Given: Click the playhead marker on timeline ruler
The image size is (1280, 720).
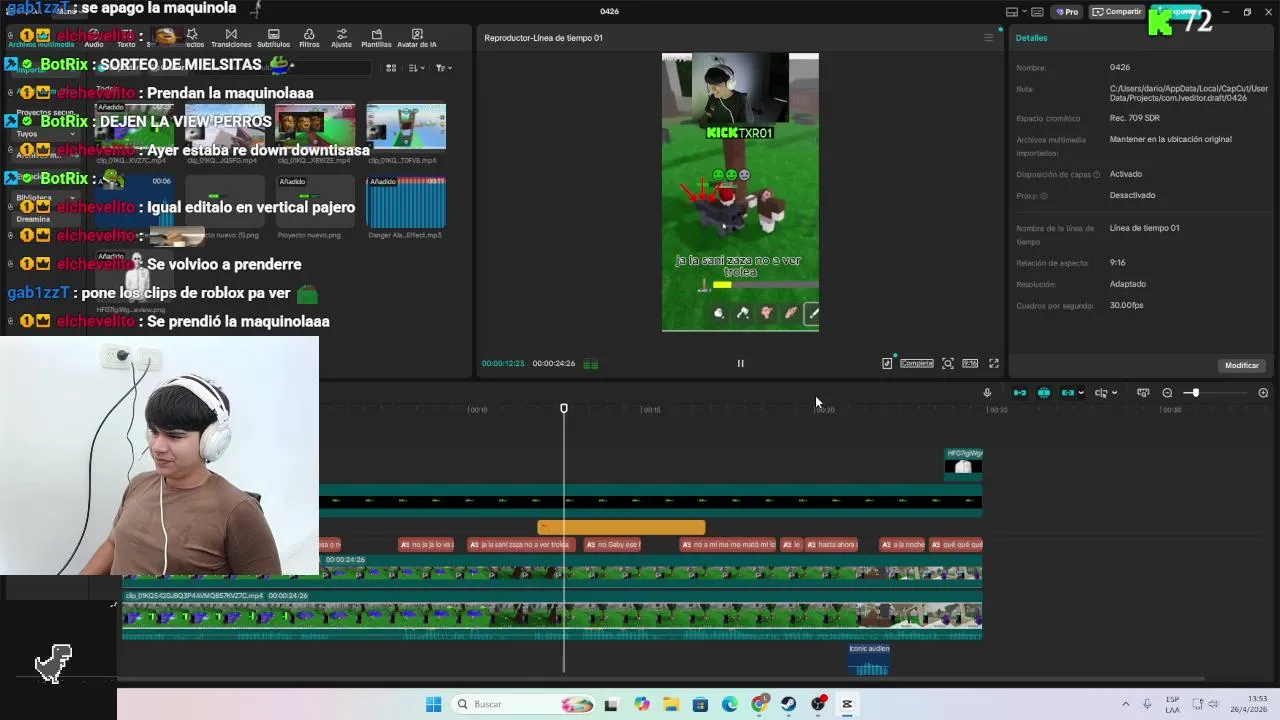Looking at the screenshot, I should pyautogui.click(x=564, y=408).
